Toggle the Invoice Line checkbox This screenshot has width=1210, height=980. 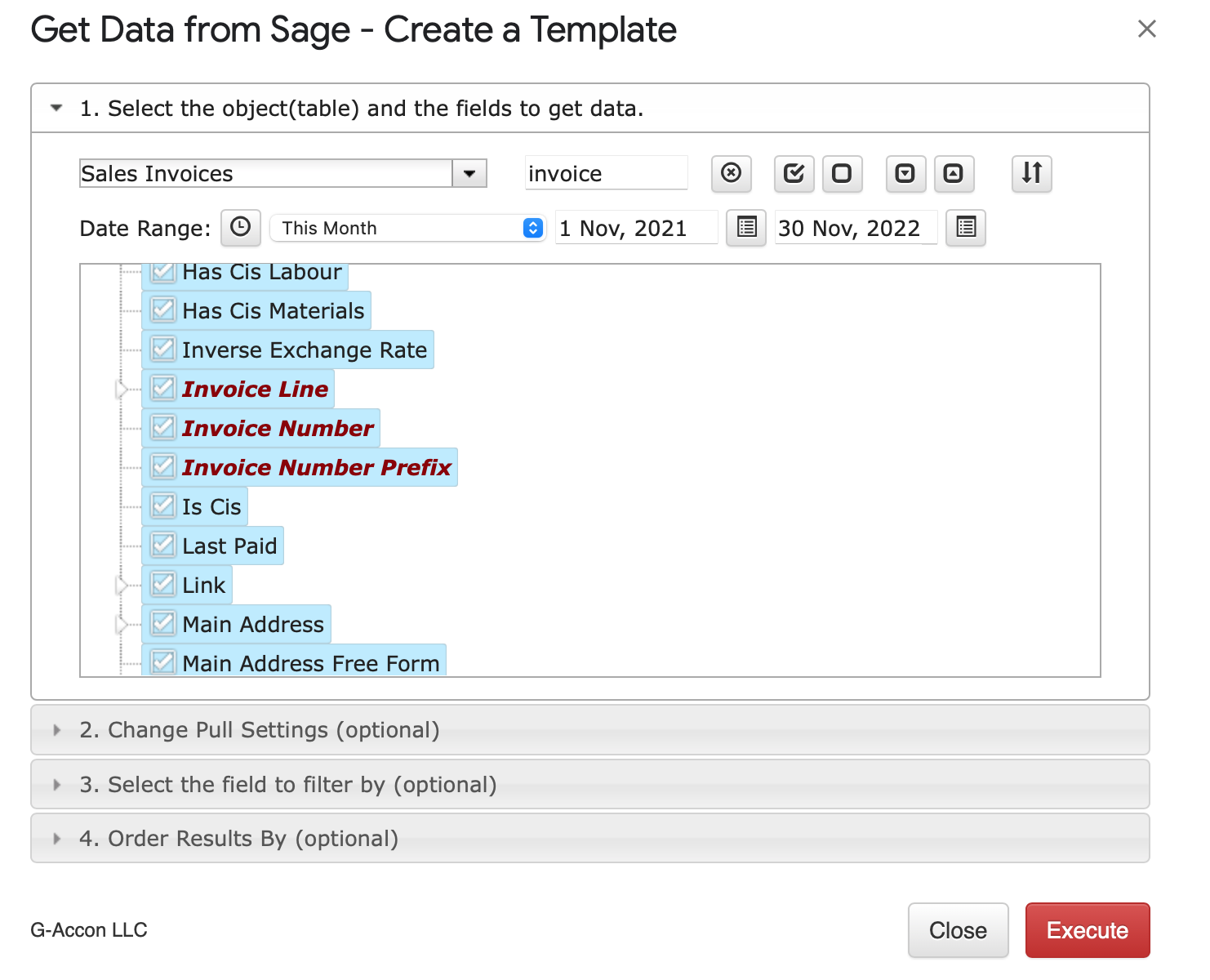(x=163, y=389)
